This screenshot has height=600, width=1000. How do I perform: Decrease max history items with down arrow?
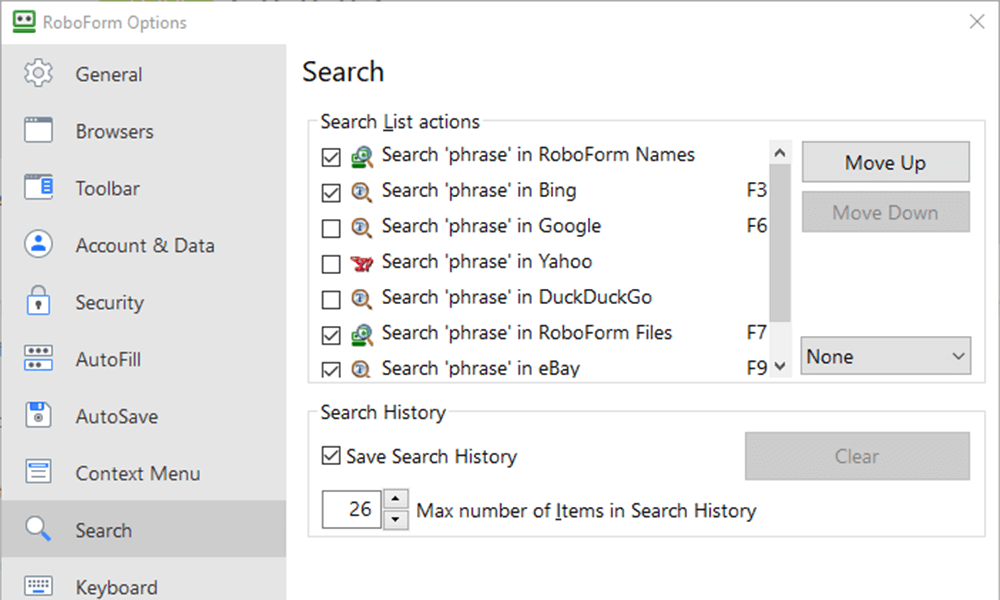[395, 520]
